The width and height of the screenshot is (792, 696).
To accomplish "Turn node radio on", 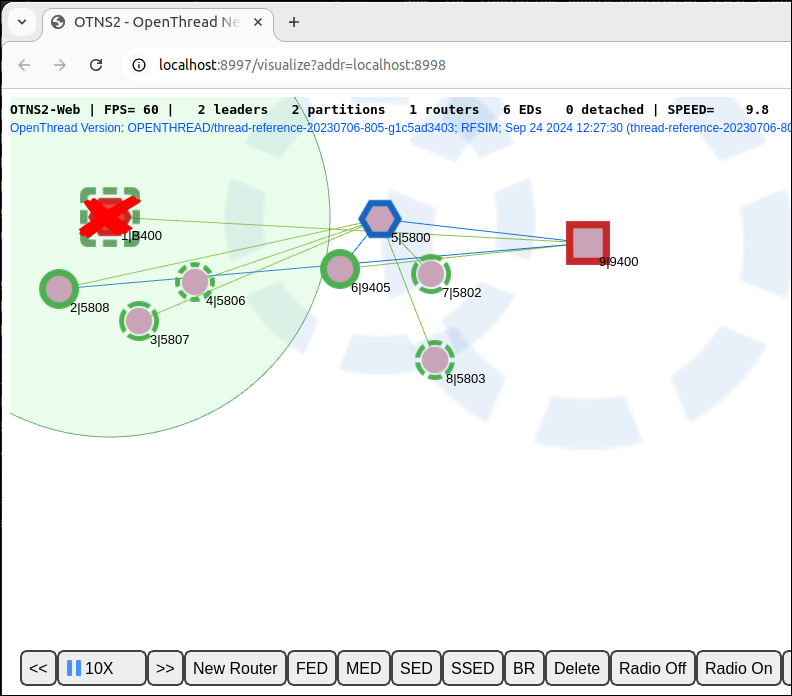I will 738,668.
